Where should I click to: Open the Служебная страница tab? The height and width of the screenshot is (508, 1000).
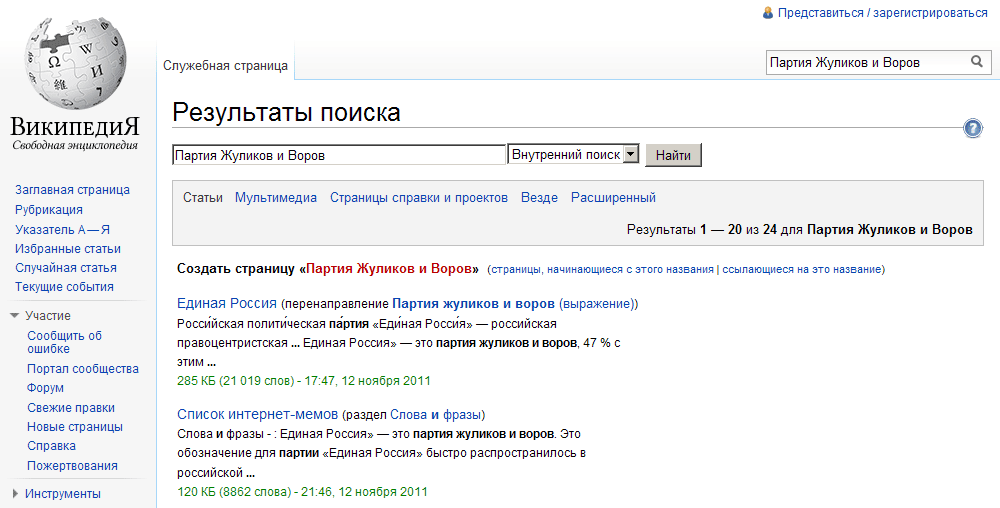pyautogui.click(x=225, y=66)
